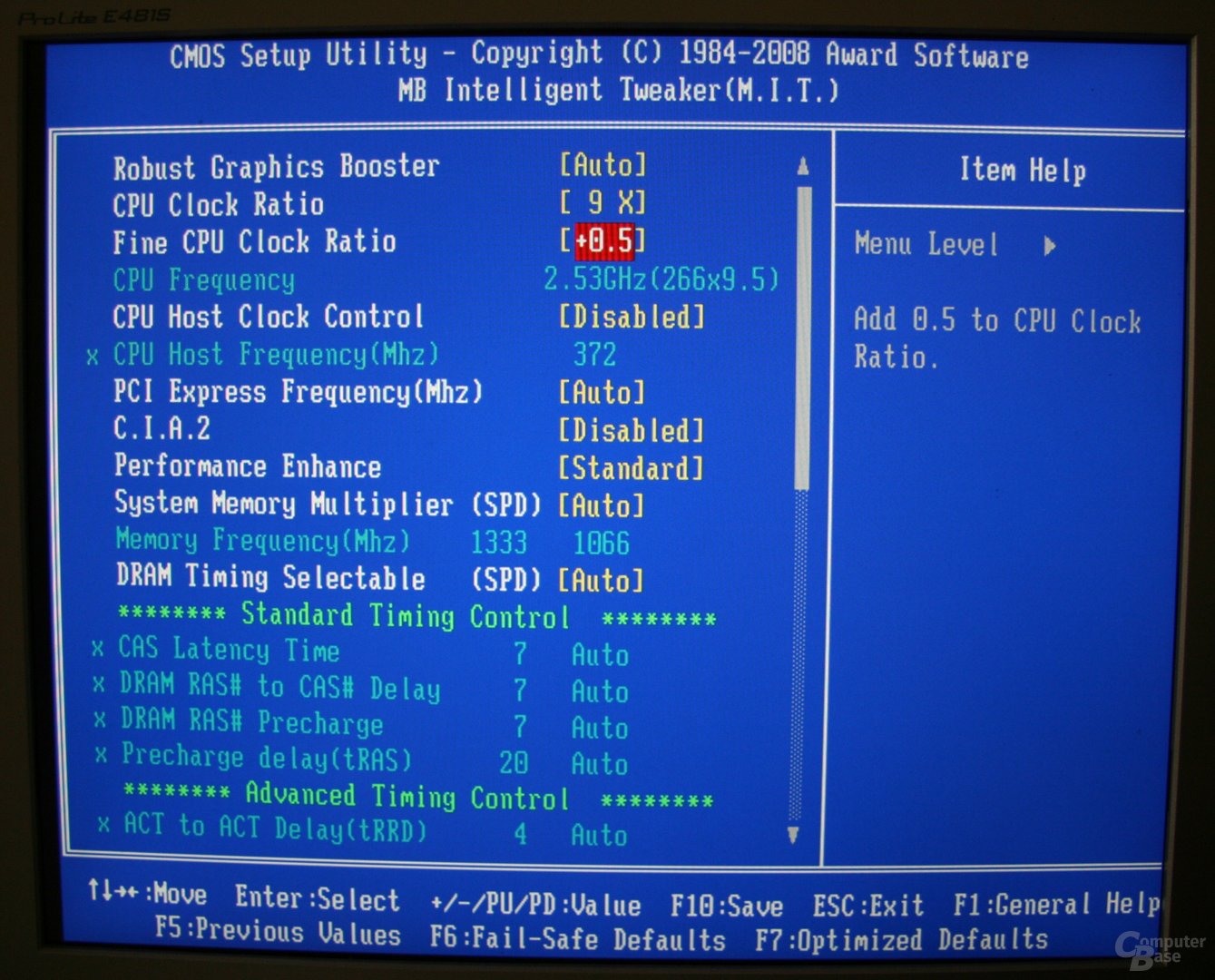Viewport: 1215px width, 980px height.
Task: Open the CPU Clock Ratio 9 X value
Action: (603, 202)
